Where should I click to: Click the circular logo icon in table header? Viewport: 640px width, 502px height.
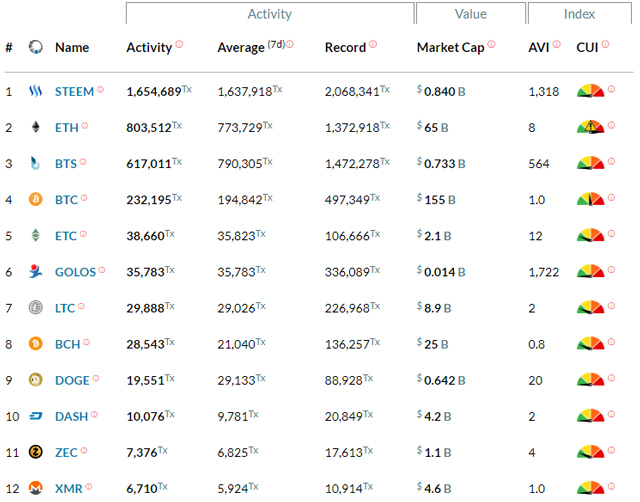click(36, 47)
